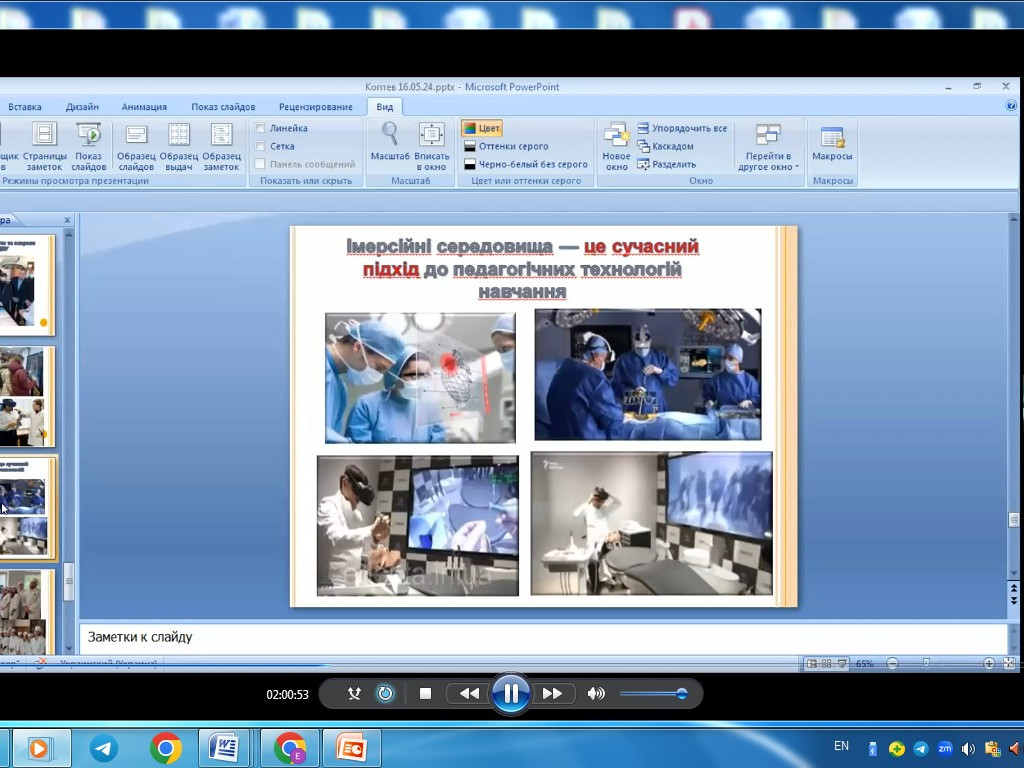
Task: Click the slide title Імерсійні середовища text
Action: click(x=522, y=268)
